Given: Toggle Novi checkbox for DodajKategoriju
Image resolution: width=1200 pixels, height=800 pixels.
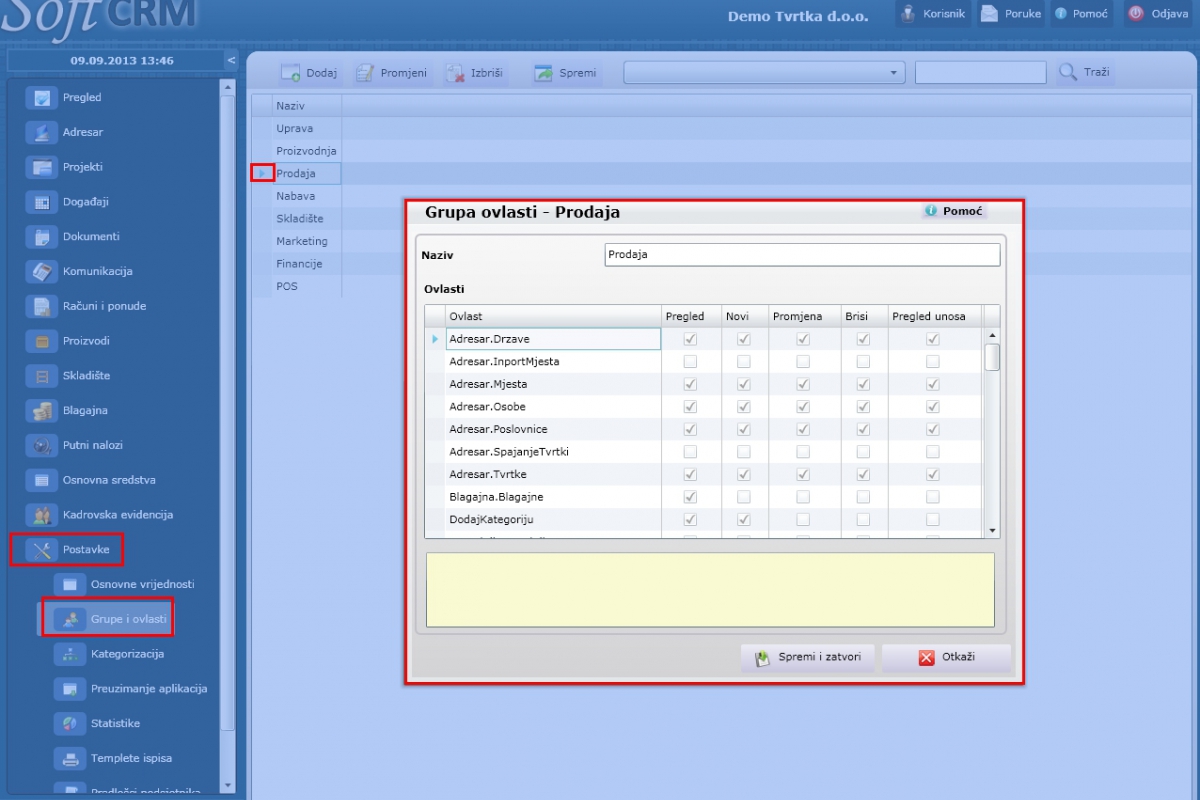Looking at the screenshot, I should pos(743,519).
